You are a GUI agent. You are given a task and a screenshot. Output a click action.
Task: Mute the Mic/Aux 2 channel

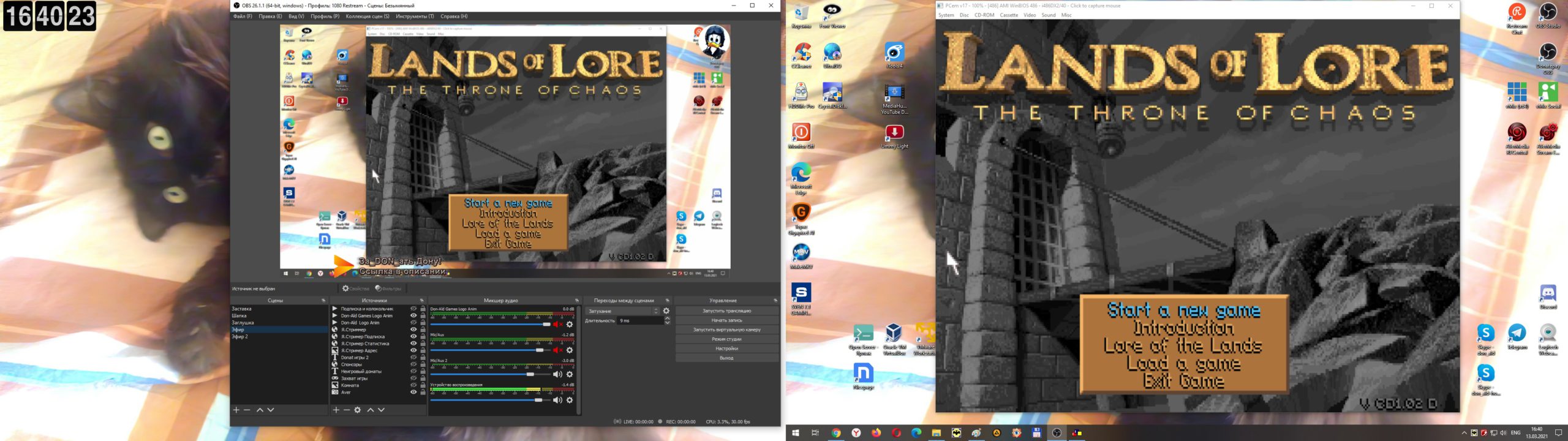[x=557, y=374]
